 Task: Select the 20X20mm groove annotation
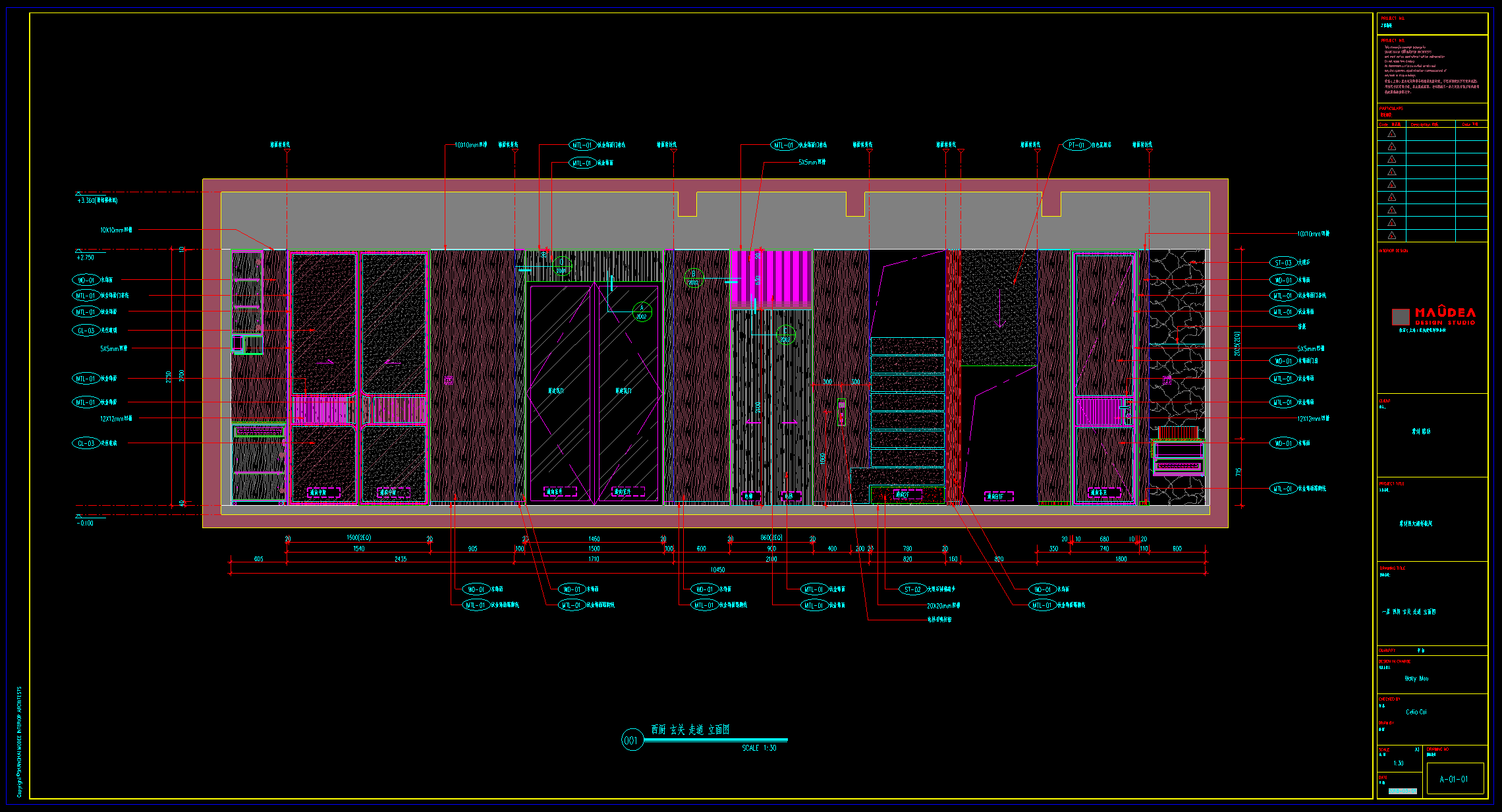(943, 605)
